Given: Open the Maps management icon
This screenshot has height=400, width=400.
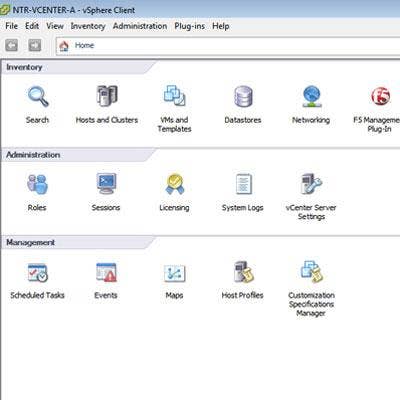Looking at the screenshot, I should pos(174,273).
